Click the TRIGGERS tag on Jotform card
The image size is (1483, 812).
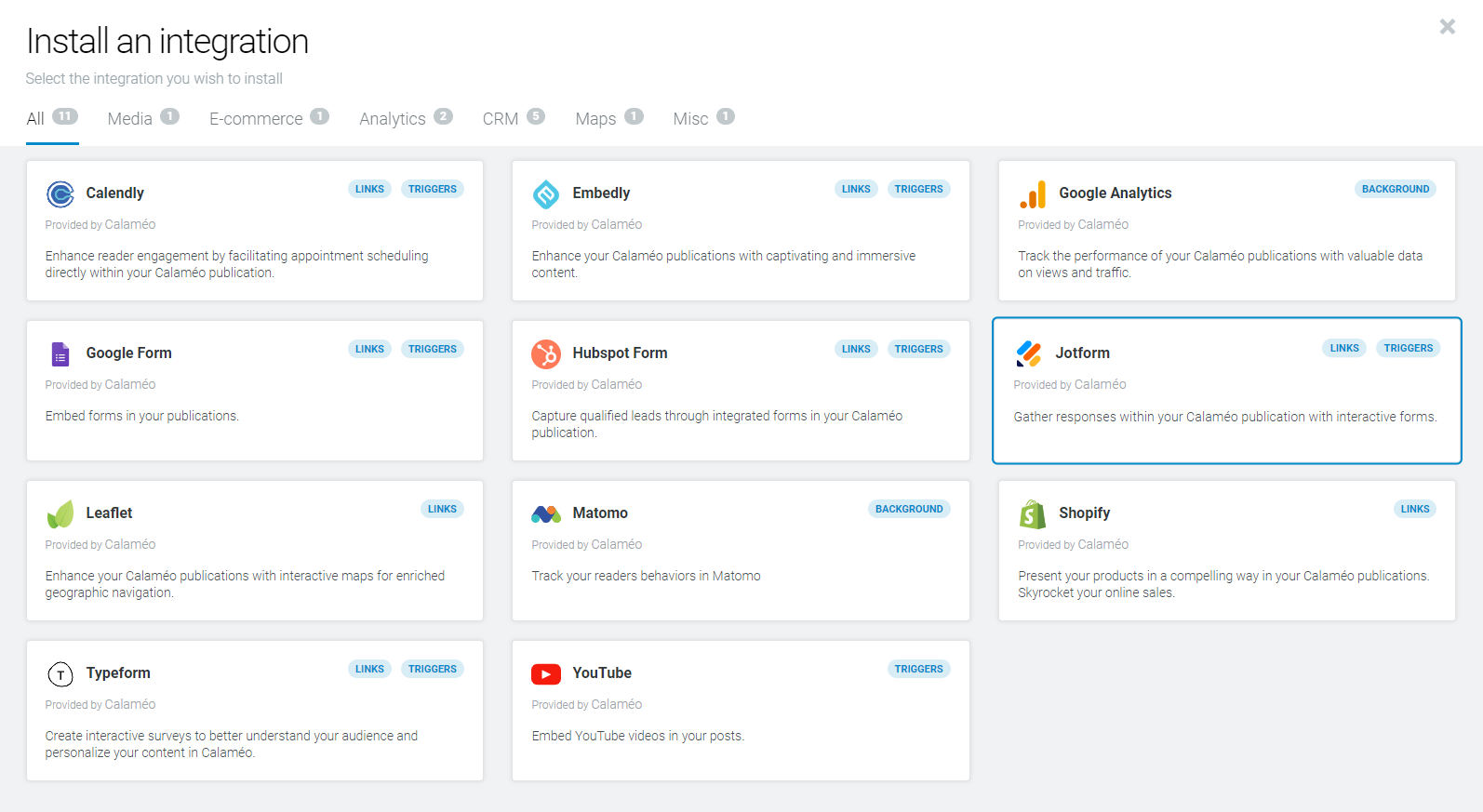click(x=1409, y=348)
